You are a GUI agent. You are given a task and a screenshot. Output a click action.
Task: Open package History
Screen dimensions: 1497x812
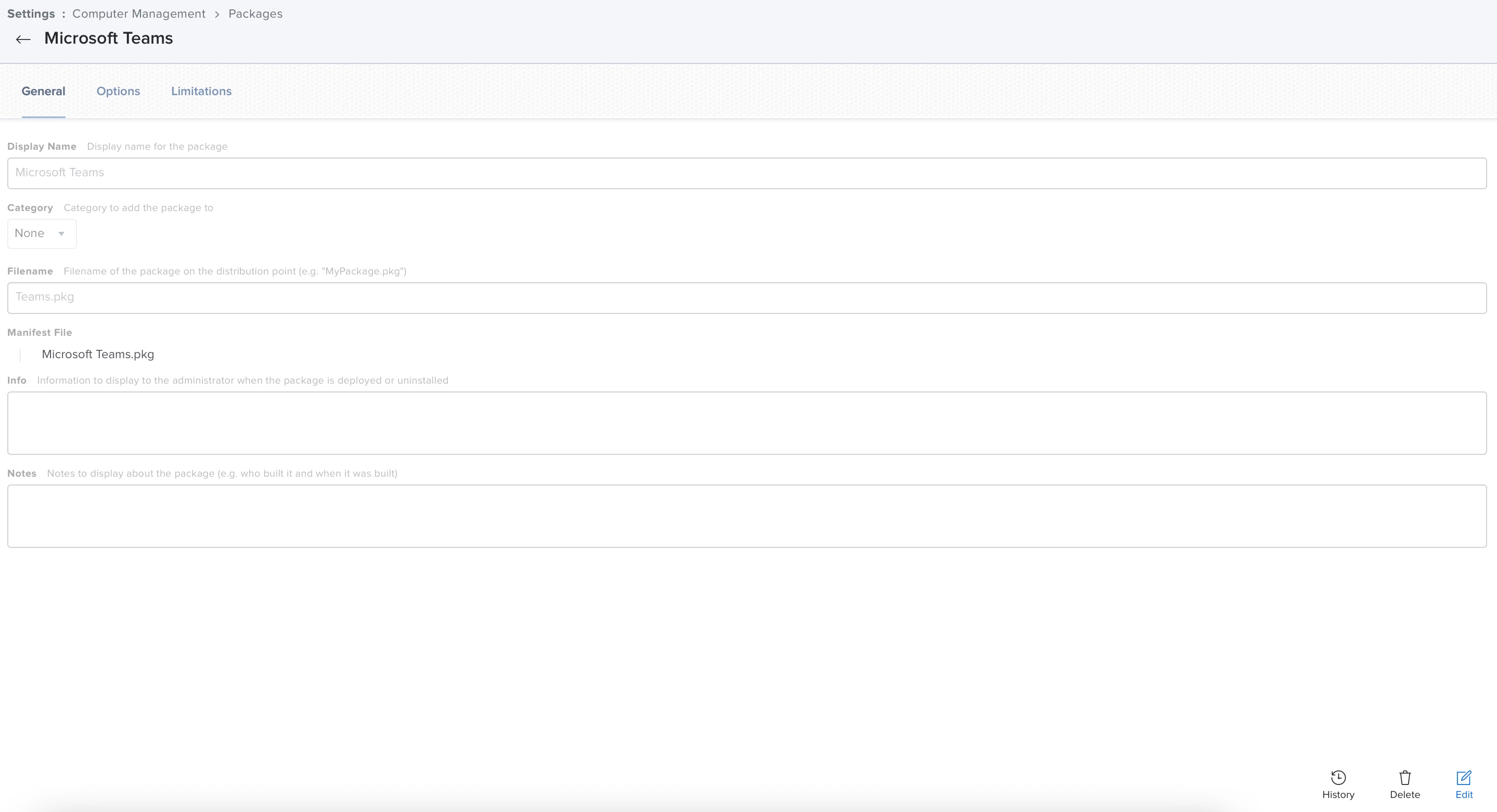click(x=1338, y=784)
